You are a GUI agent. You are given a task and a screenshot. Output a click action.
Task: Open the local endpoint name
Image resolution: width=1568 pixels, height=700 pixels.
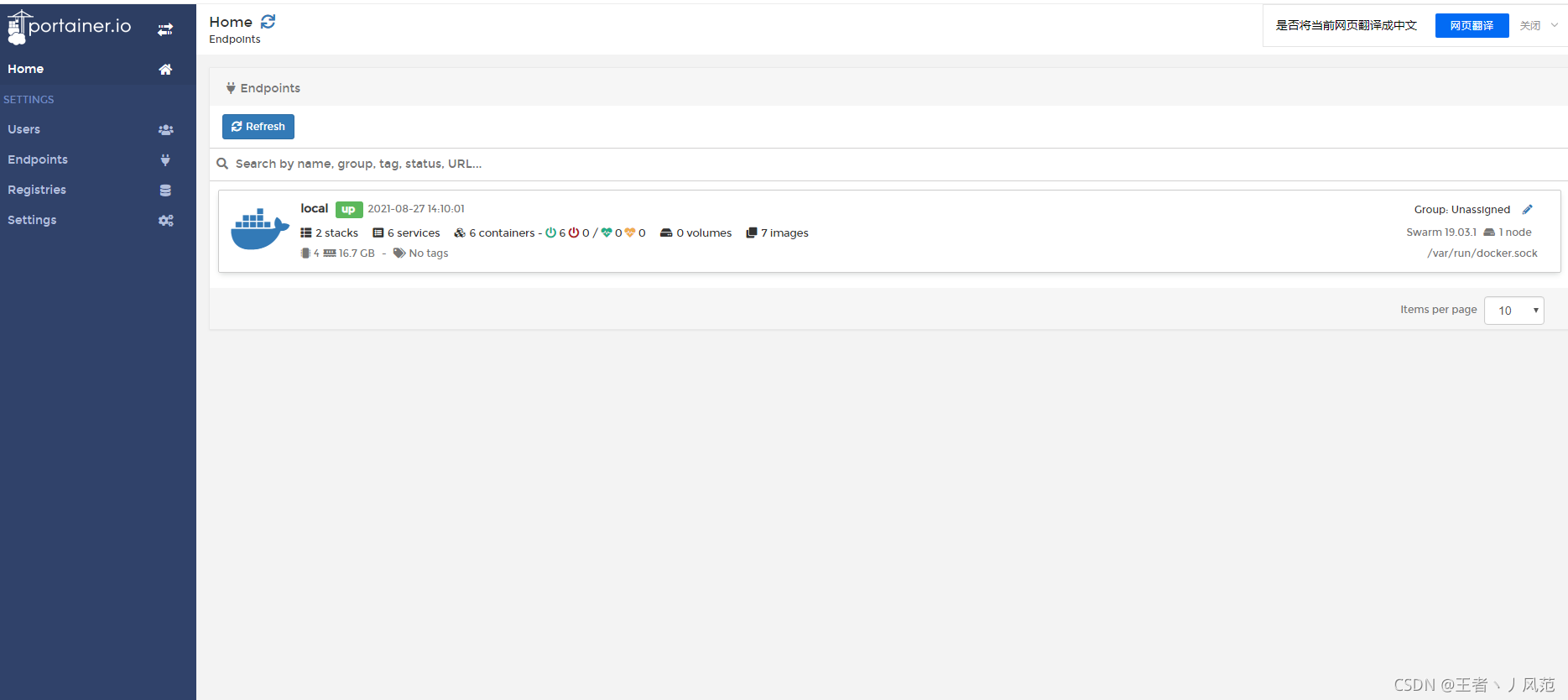[315, 208]
